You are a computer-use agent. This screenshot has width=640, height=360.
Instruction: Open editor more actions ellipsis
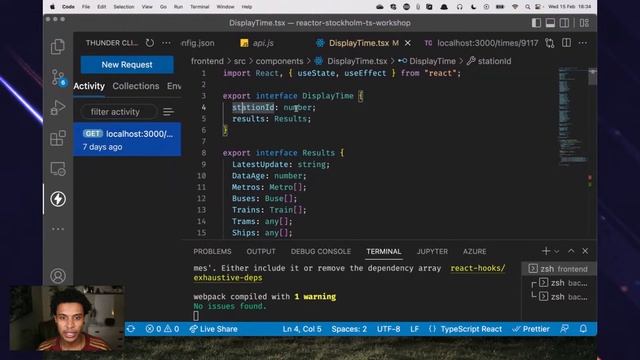tap(583, 43)
